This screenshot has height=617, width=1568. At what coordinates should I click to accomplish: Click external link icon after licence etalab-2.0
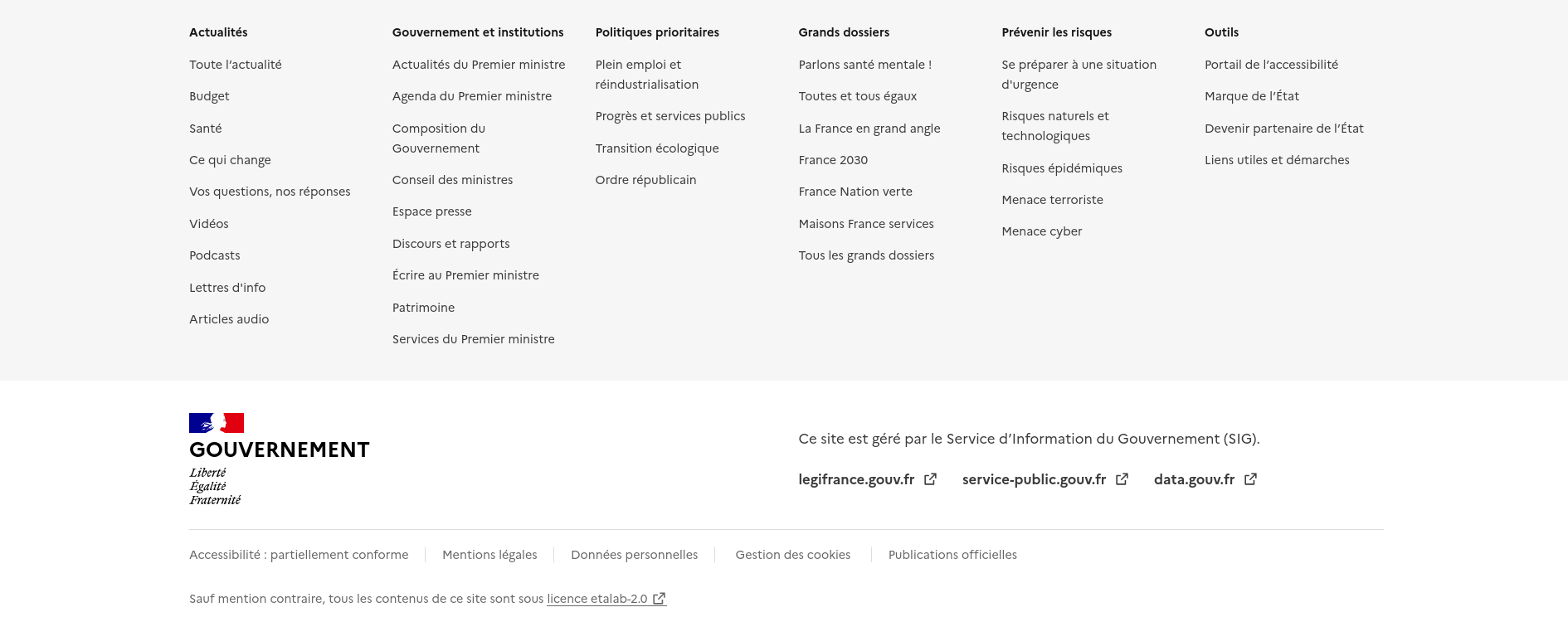point(659,599)
